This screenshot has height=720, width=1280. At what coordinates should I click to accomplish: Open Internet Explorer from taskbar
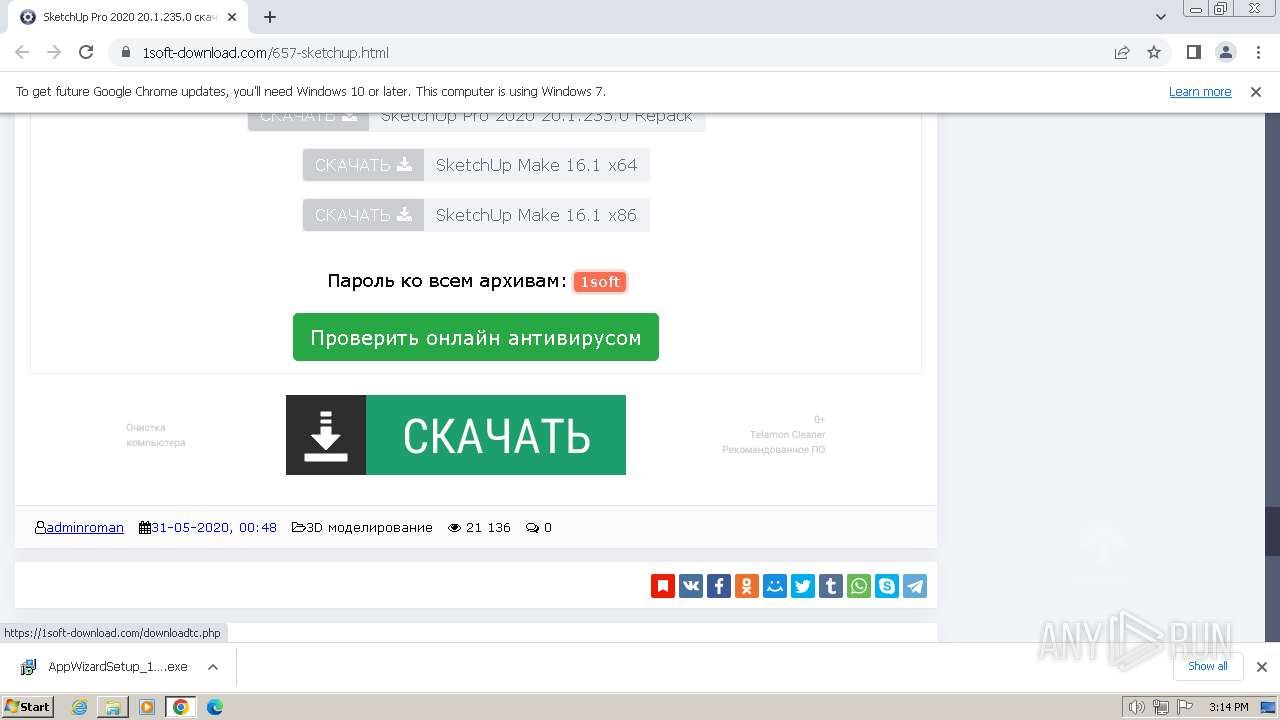[79, 707]
